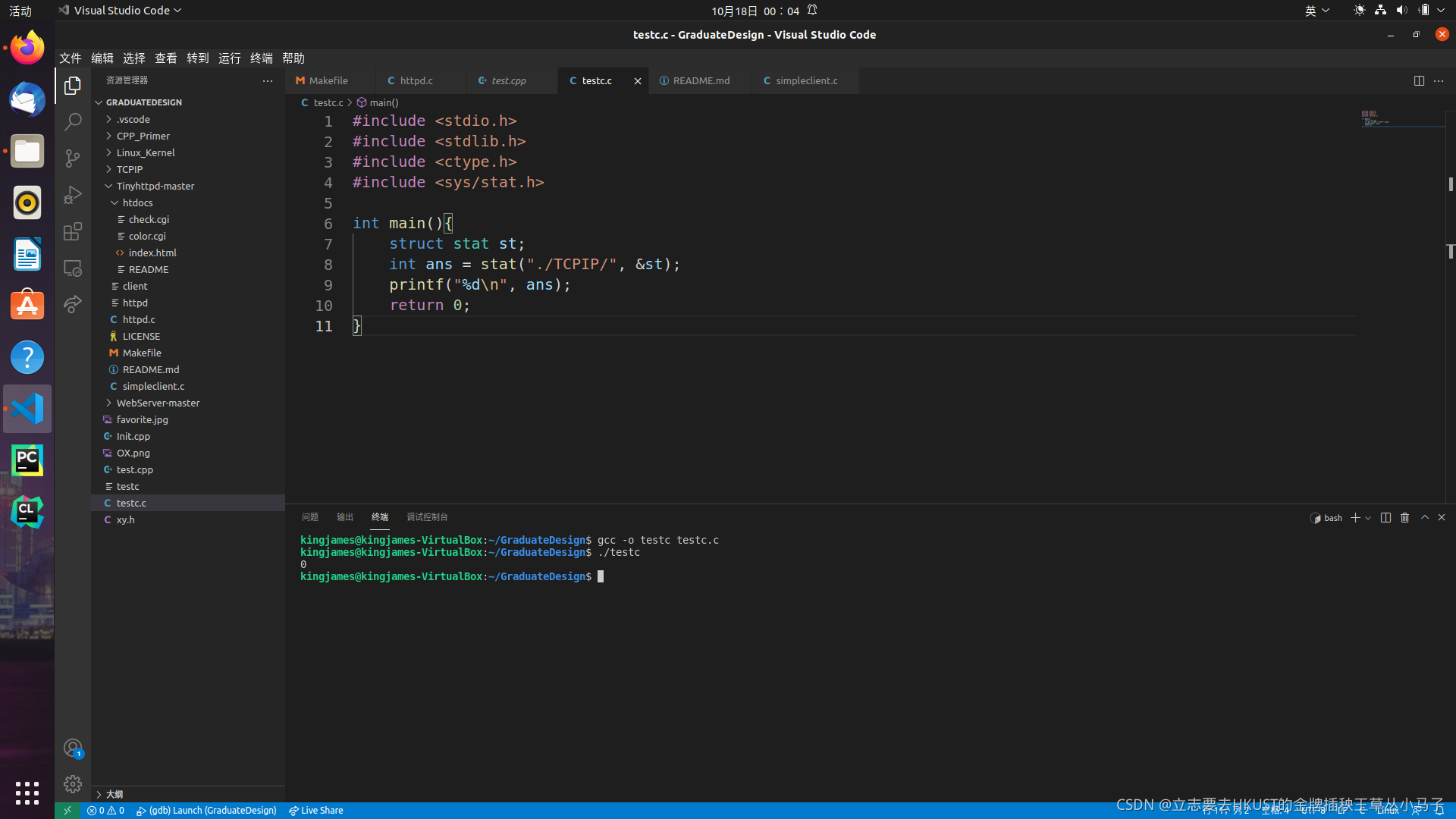Open the Explorer view in activity bar
1456x819 pixels.
[73, 86]
